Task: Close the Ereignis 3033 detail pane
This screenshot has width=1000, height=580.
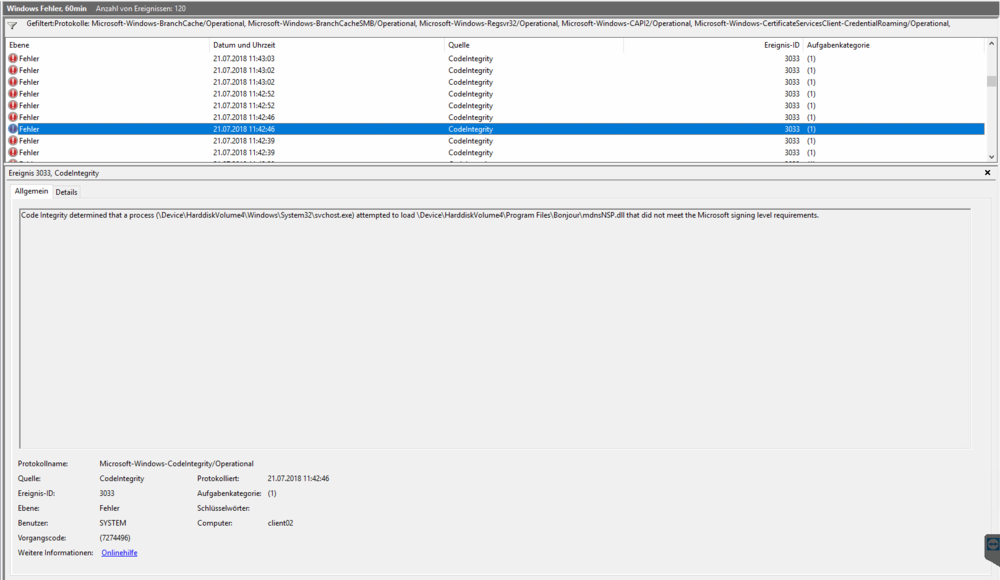Action: (988, 173)
